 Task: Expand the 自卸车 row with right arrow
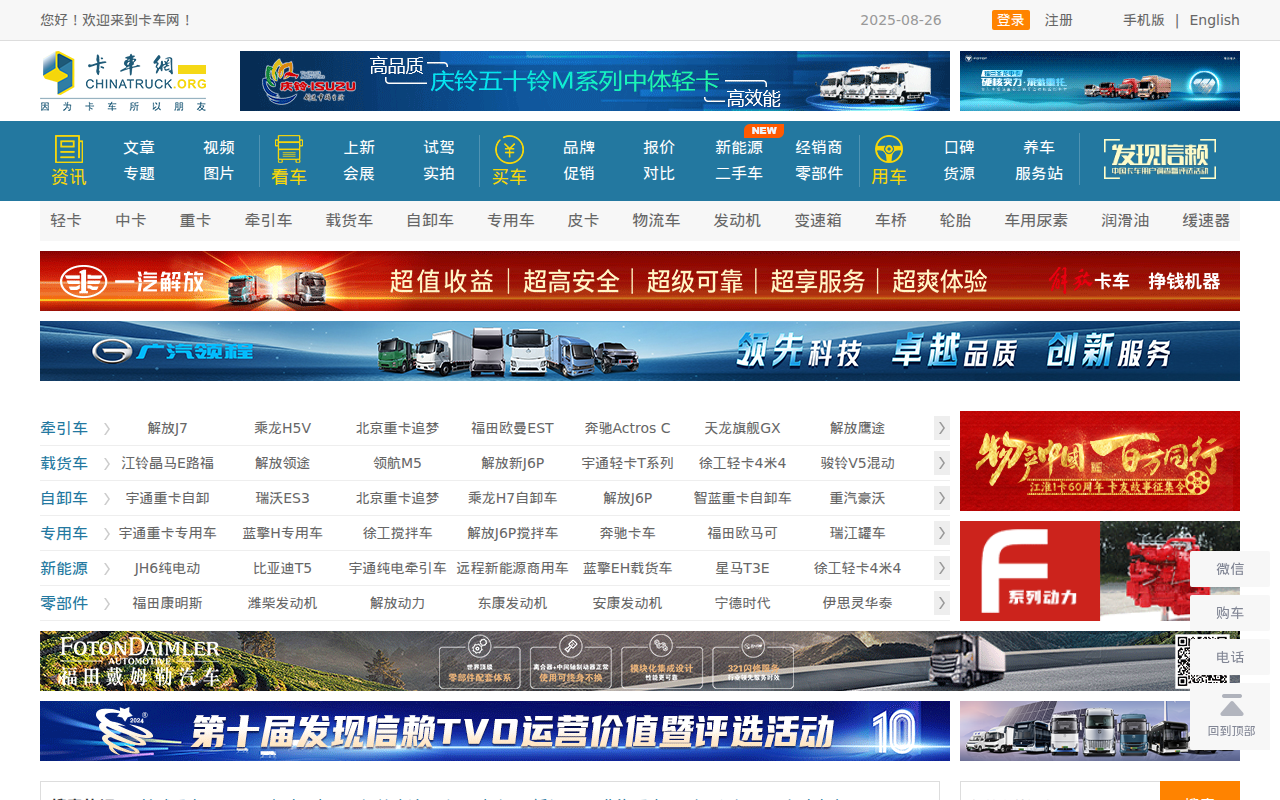coord(942,498)
